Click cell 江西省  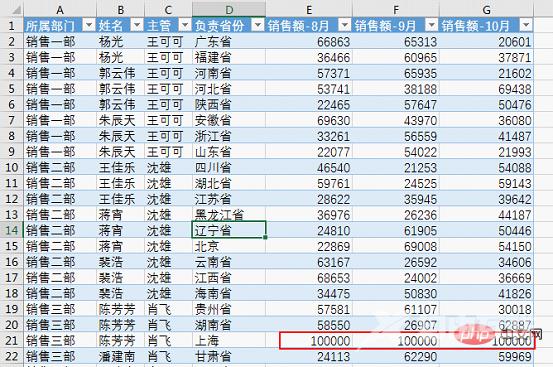229,277
